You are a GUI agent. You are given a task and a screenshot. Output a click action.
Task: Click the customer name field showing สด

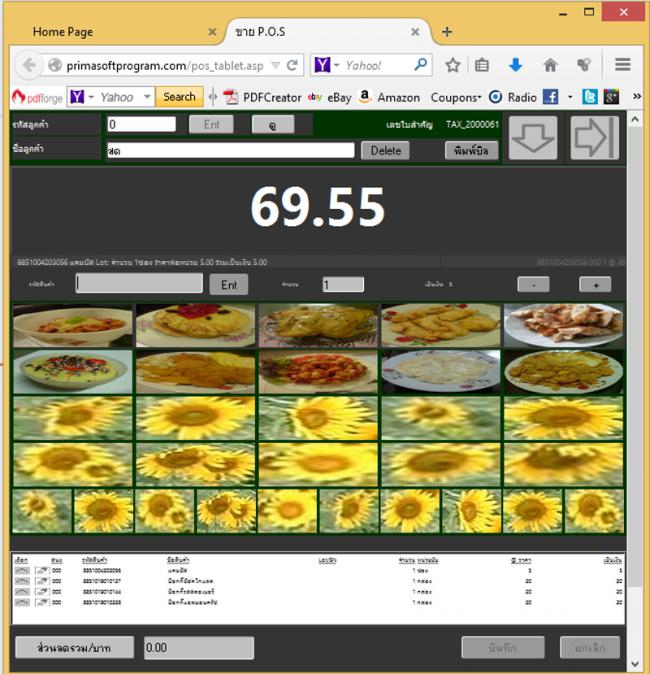coord(231,151)
